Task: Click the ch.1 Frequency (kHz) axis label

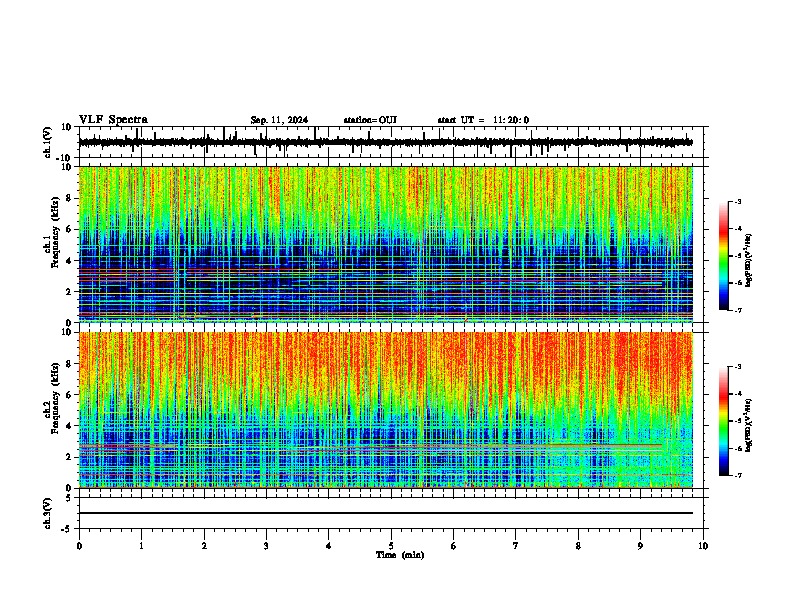Action: coord(52,232)
